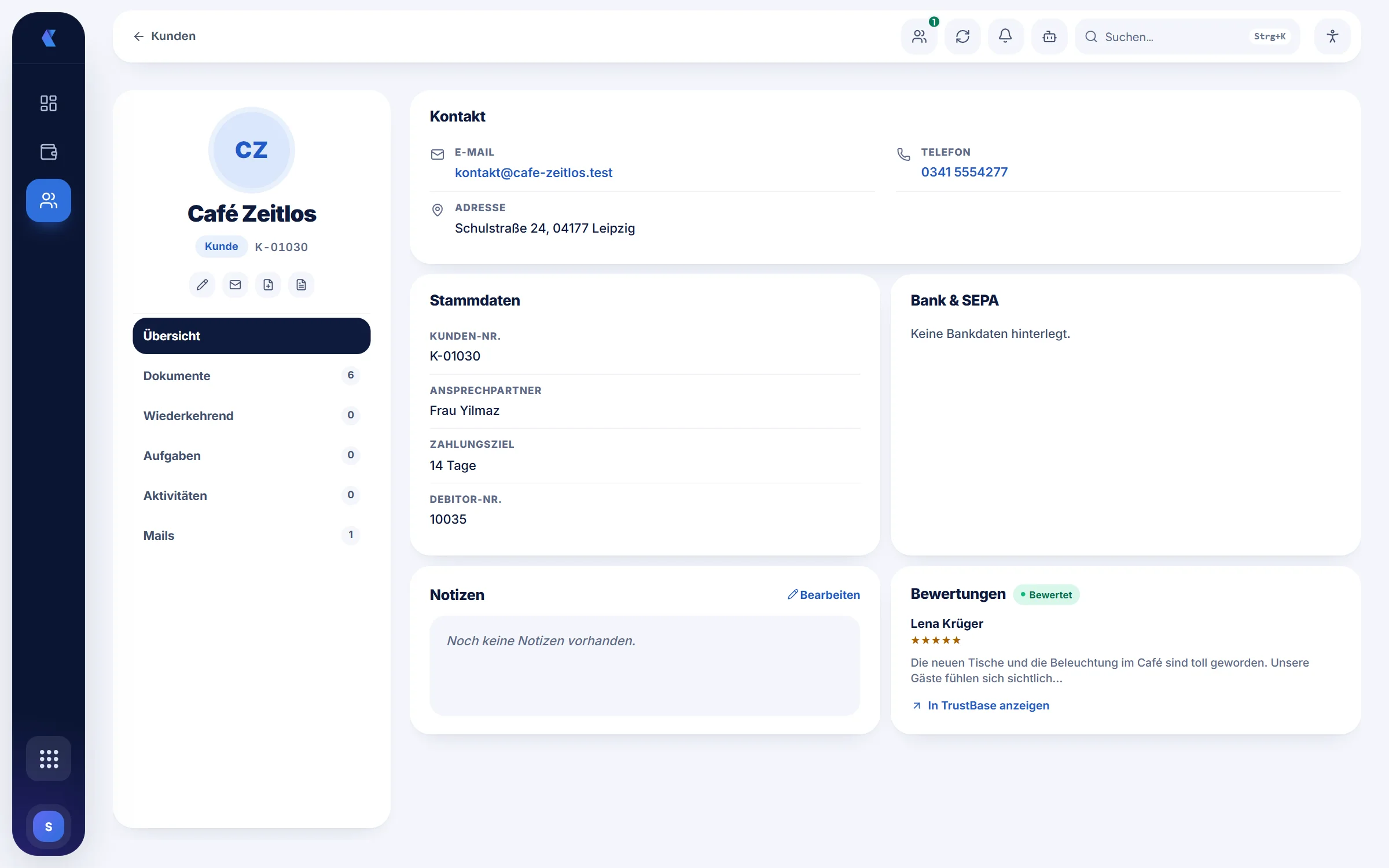Click the email kontakt@cafe-zeitlos.test

533,172
